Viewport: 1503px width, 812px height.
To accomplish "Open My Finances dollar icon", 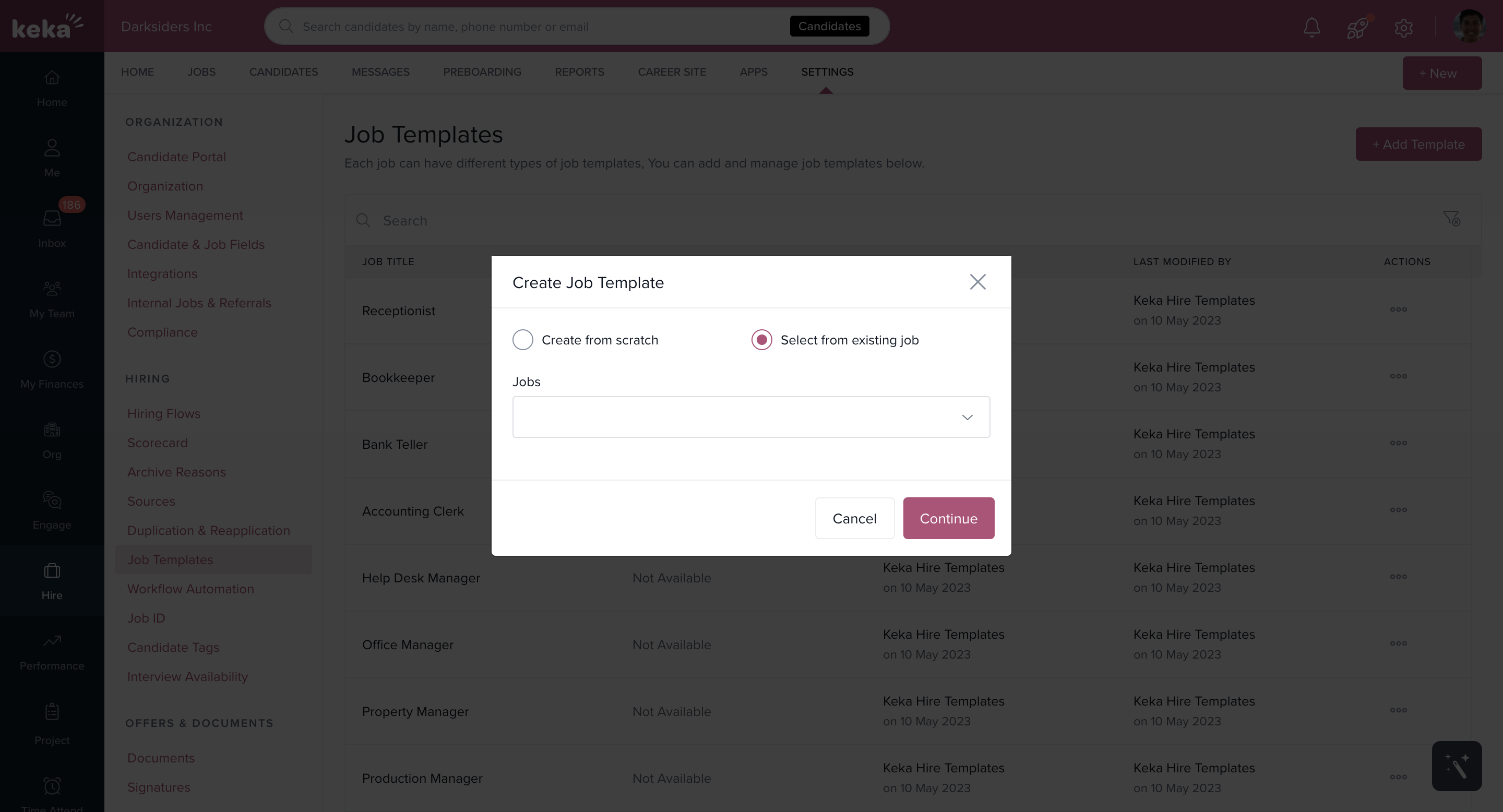I will pyautogui.click(x=52, y=360).
